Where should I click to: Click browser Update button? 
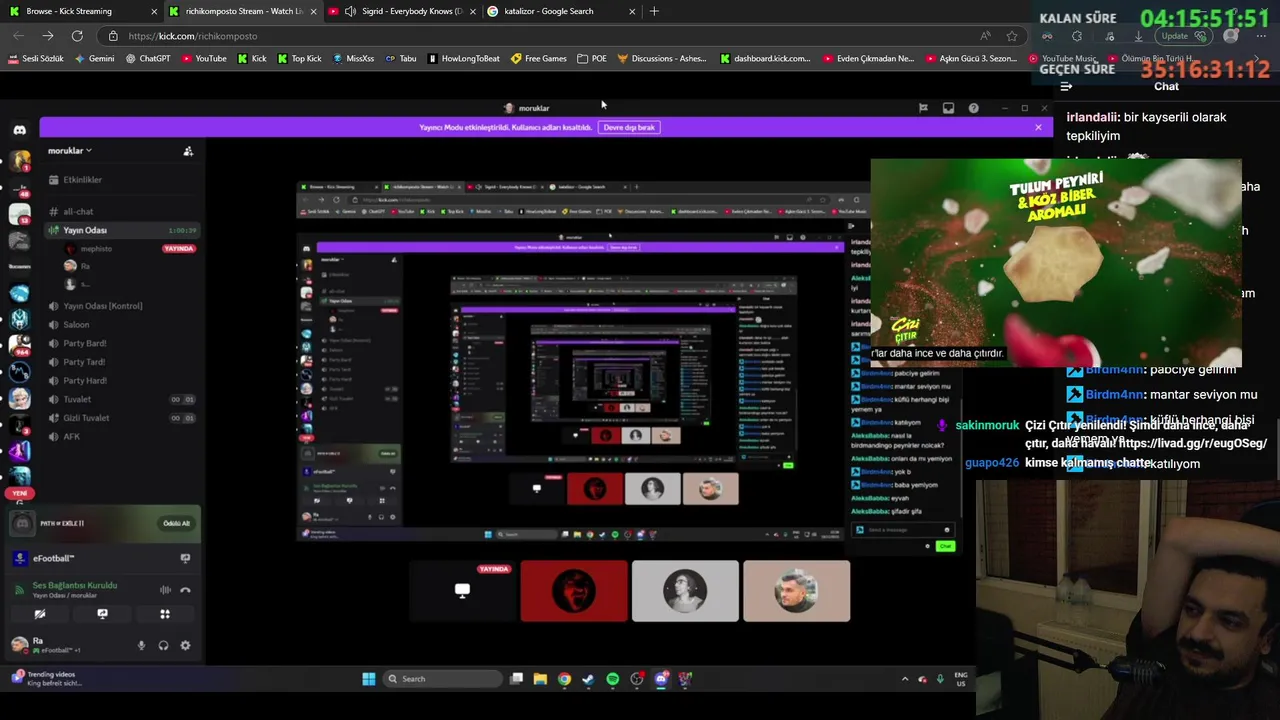click(1182, 36)
